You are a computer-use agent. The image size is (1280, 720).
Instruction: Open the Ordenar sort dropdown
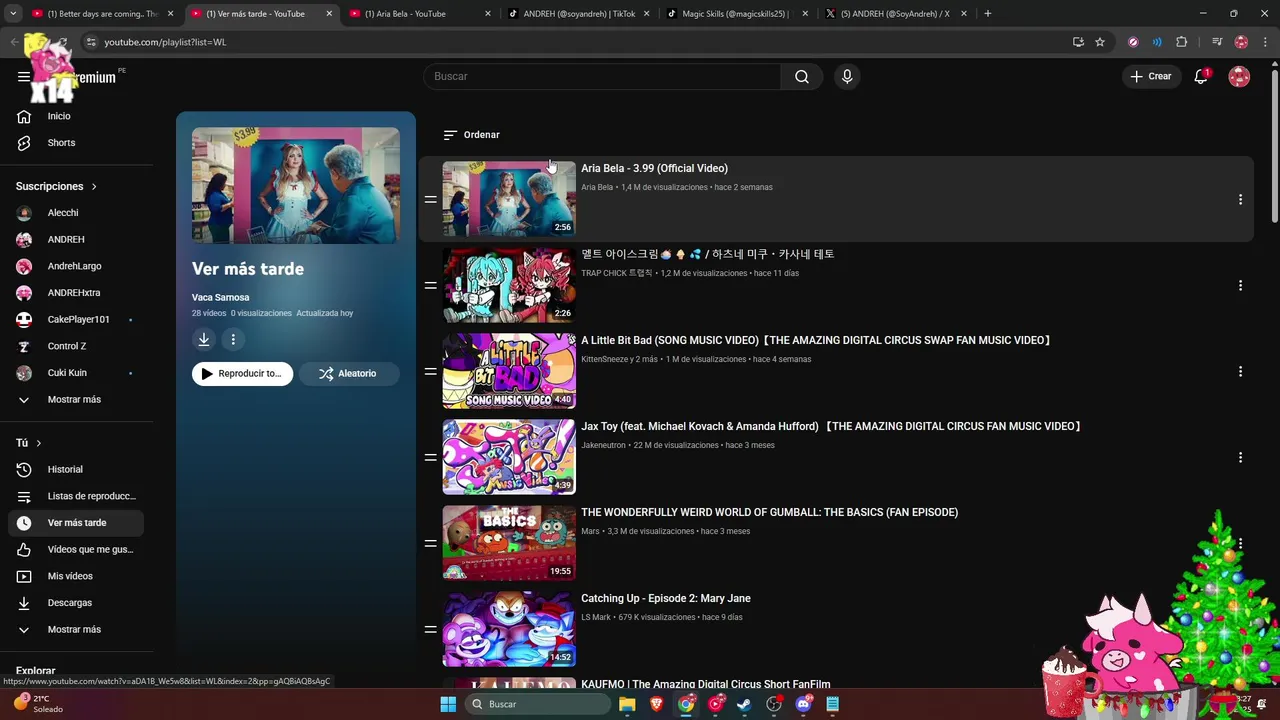point(471,135)
